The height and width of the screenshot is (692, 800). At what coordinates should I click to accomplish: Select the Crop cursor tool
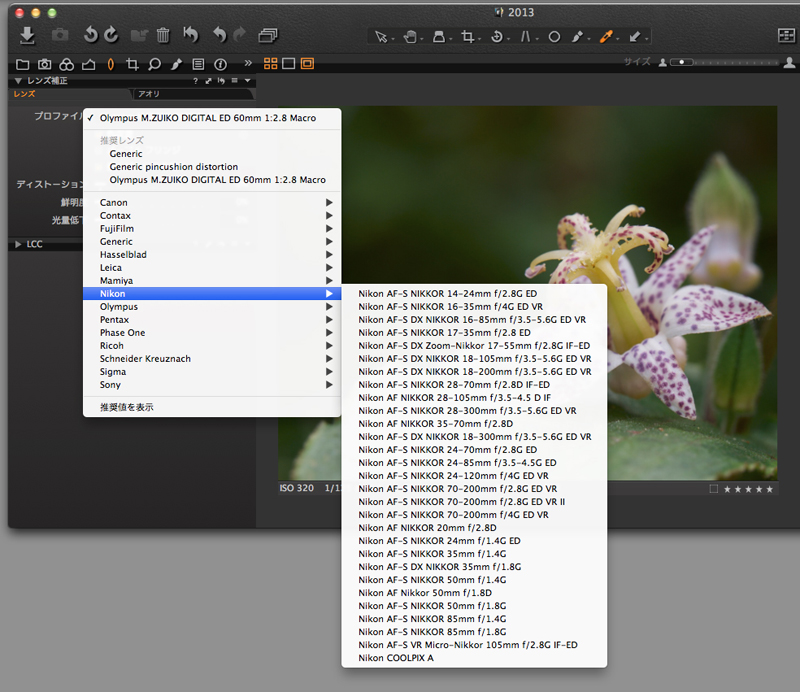click(466, 37)
